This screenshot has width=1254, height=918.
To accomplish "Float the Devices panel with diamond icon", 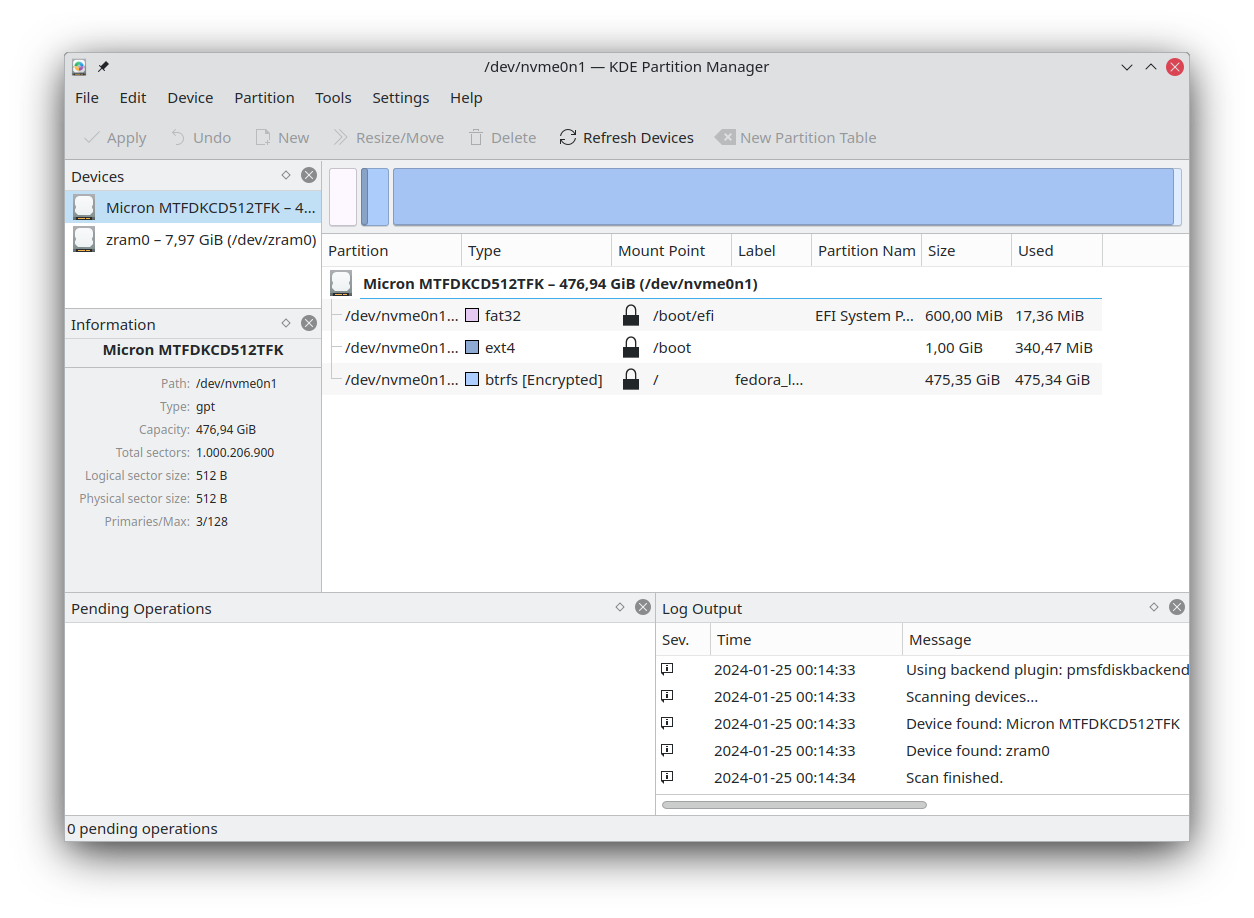I will [x=286, y=175].
